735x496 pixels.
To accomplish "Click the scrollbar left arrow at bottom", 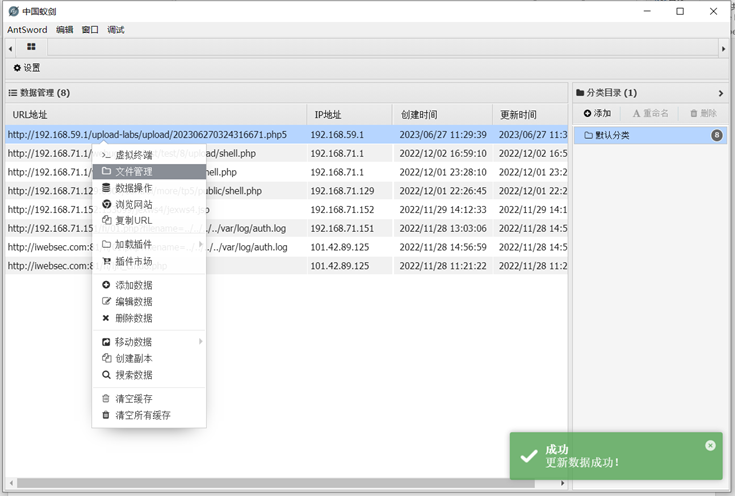I will [x=11, y=482].
